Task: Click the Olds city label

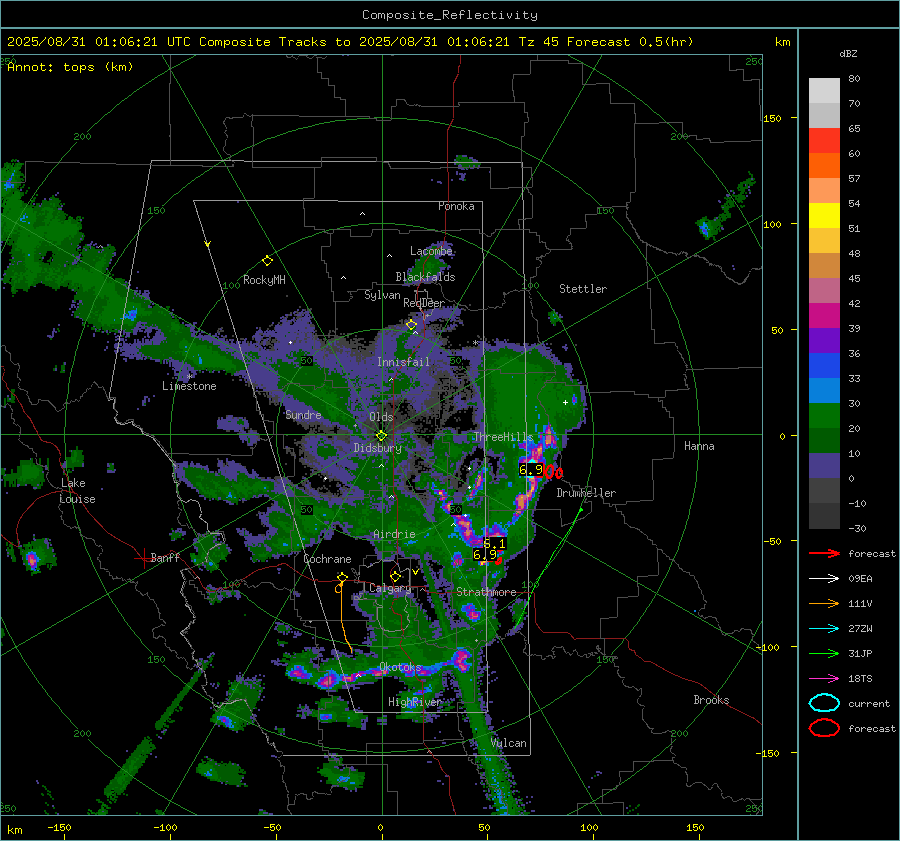Action: (x=381, y=417)
